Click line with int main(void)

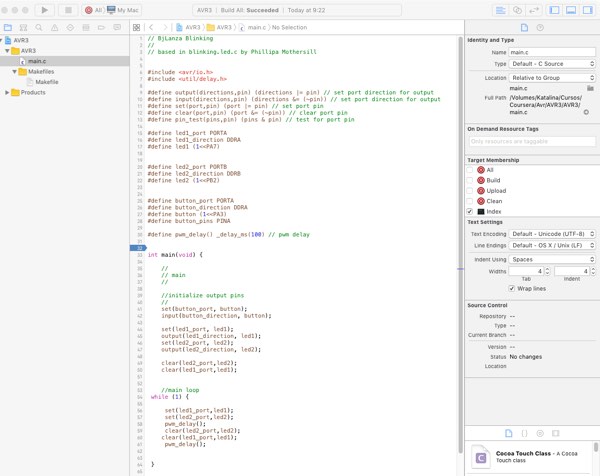175,255
